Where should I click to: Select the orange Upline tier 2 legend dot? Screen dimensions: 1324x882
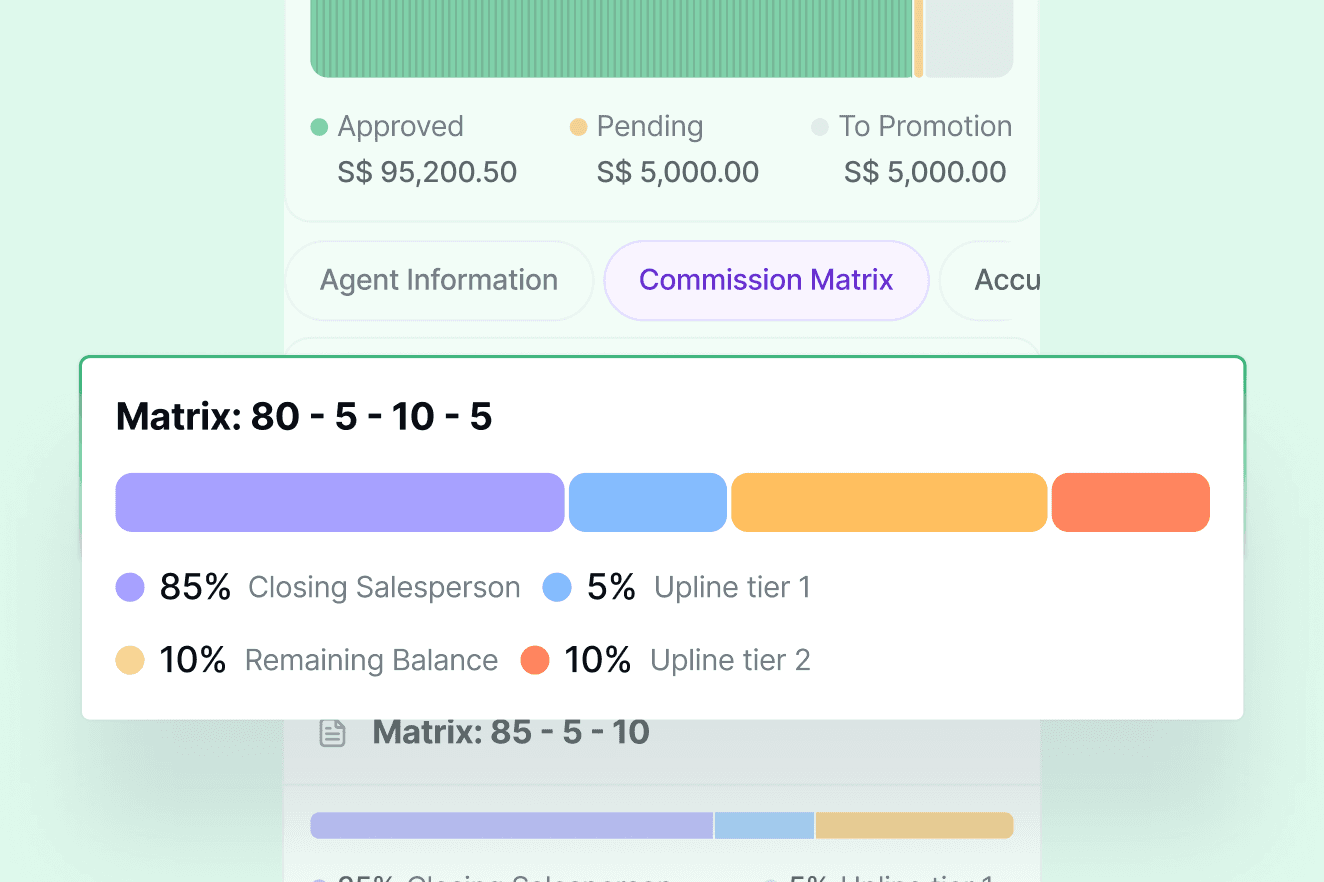(535, 660)
